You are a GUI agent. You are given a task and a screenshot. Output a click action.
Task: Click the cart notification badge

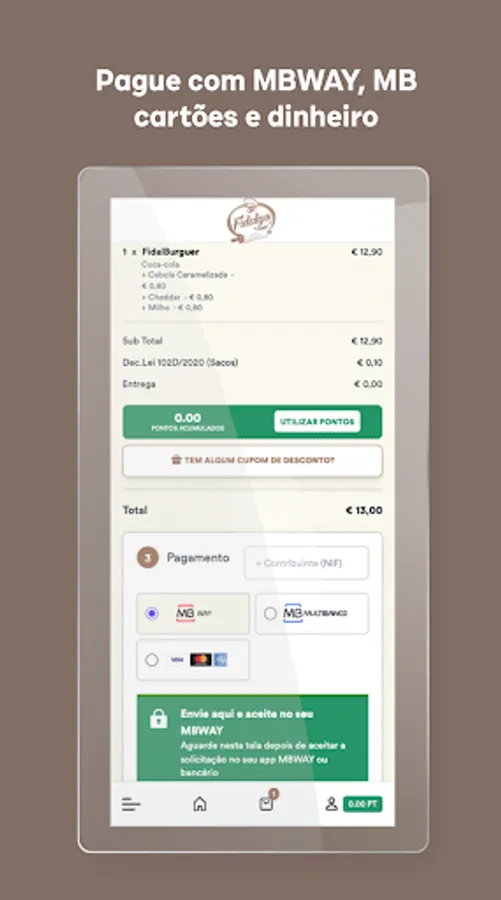pyautogui.click(x=274, y=793)
